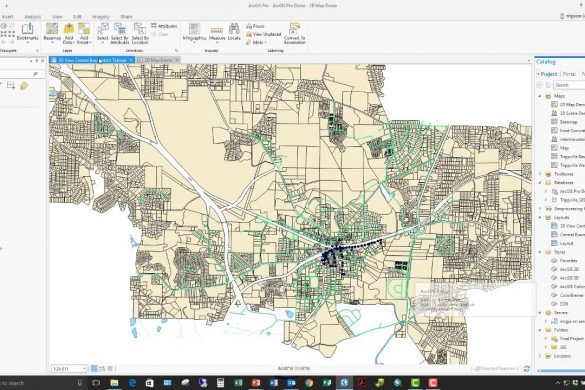Open the map scale dropdown
The image size is (585, 390).
tap(84, 369)
